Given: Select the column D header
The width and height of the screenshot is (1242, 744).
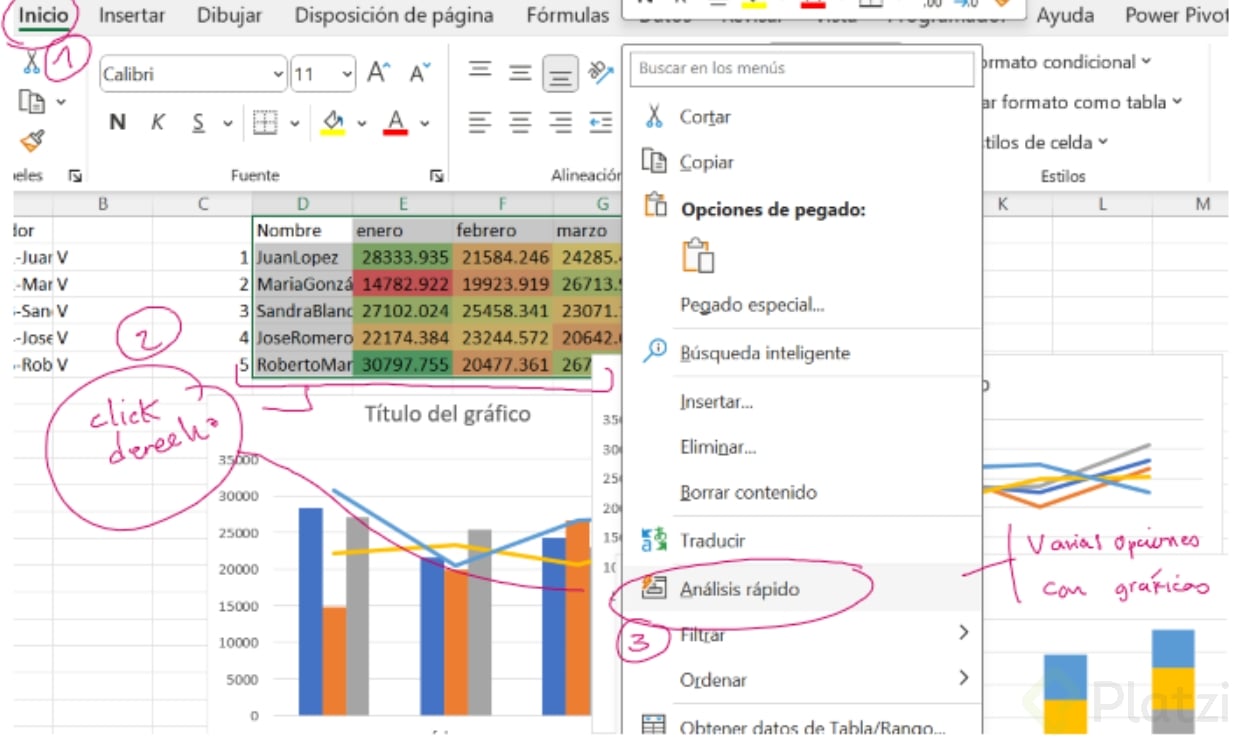Looking at the screenshot, I should click(x=303, y=204).
